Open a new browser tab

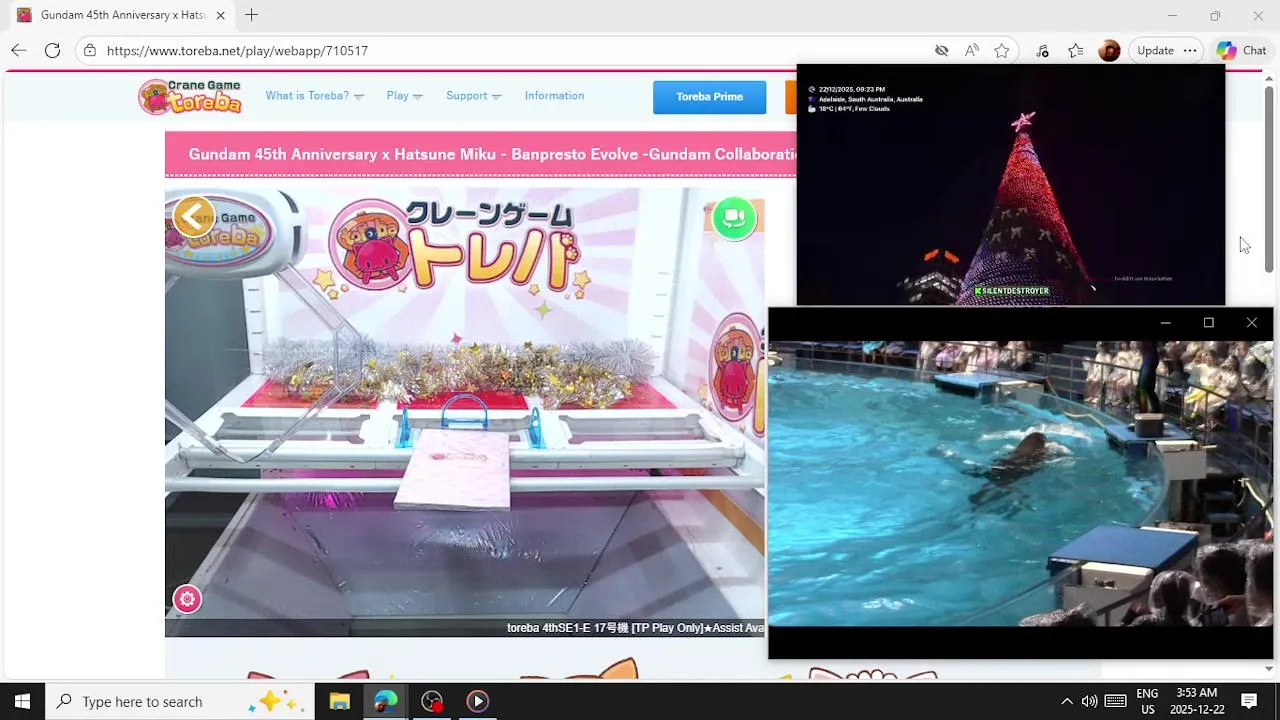tap(252, 15)
